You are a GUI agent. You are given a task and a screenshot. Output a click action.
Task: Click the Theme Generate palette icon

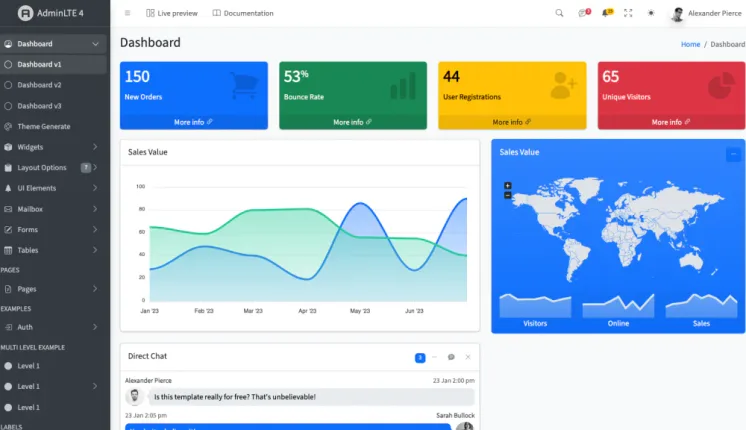[x=8, y=127]
